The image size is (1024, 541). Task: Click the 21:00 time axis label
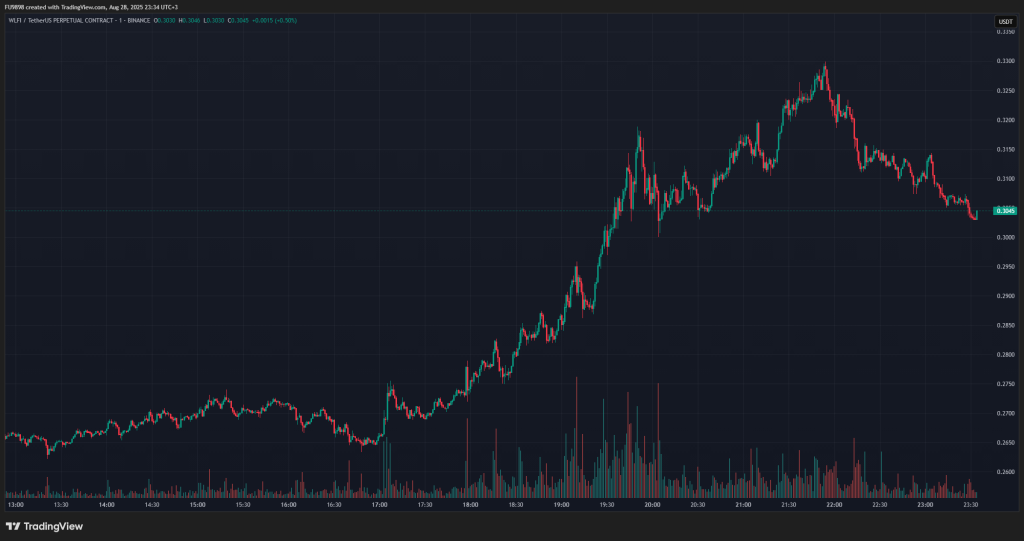point(743,504)
